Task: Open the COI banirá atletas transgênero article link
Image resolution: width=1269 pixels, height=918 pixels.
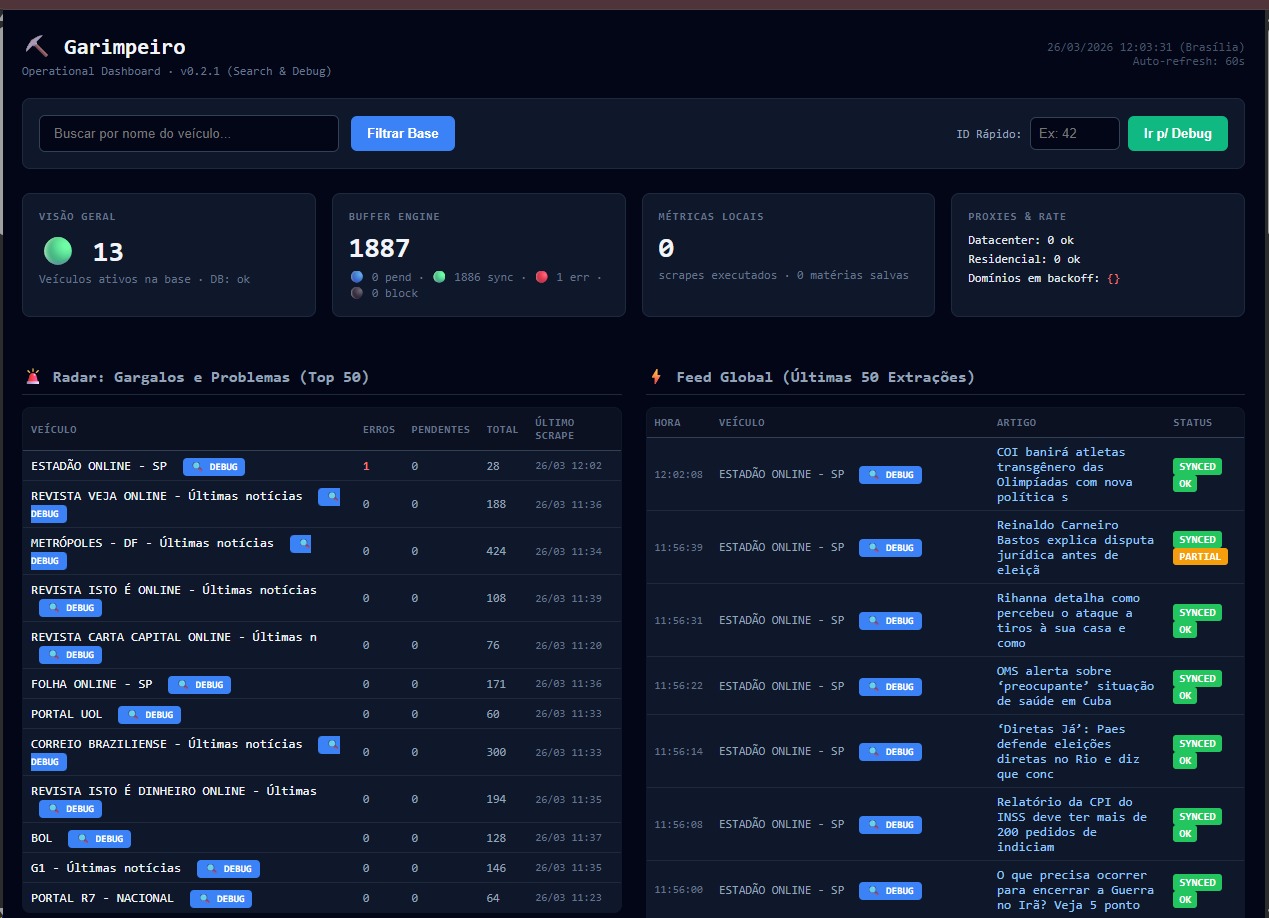Action: (1066, 474)
